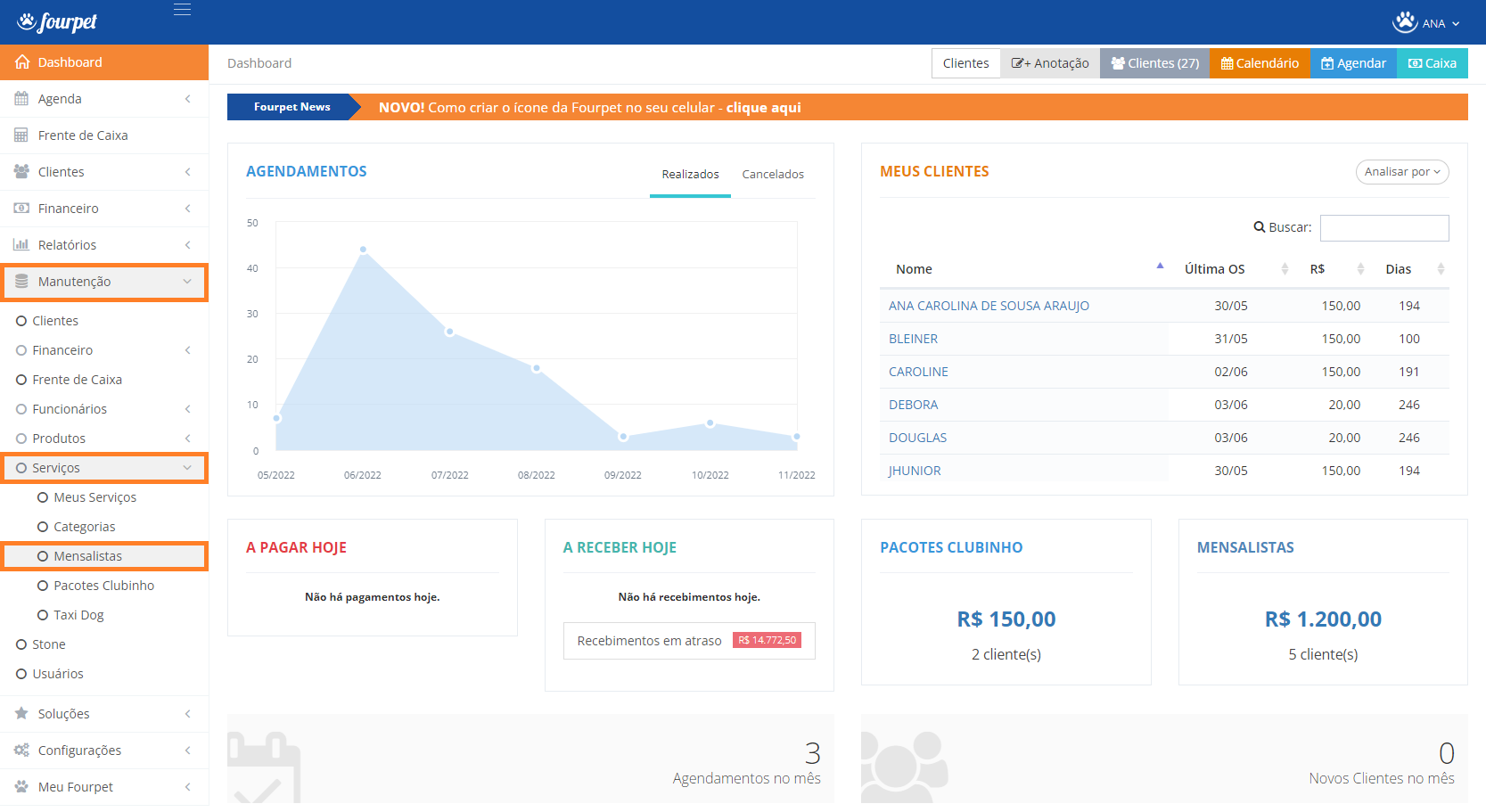This screenshot has height=812, width=1486.
Task: Click the Relatórios bar chart icon
Action: coord(21,245)
